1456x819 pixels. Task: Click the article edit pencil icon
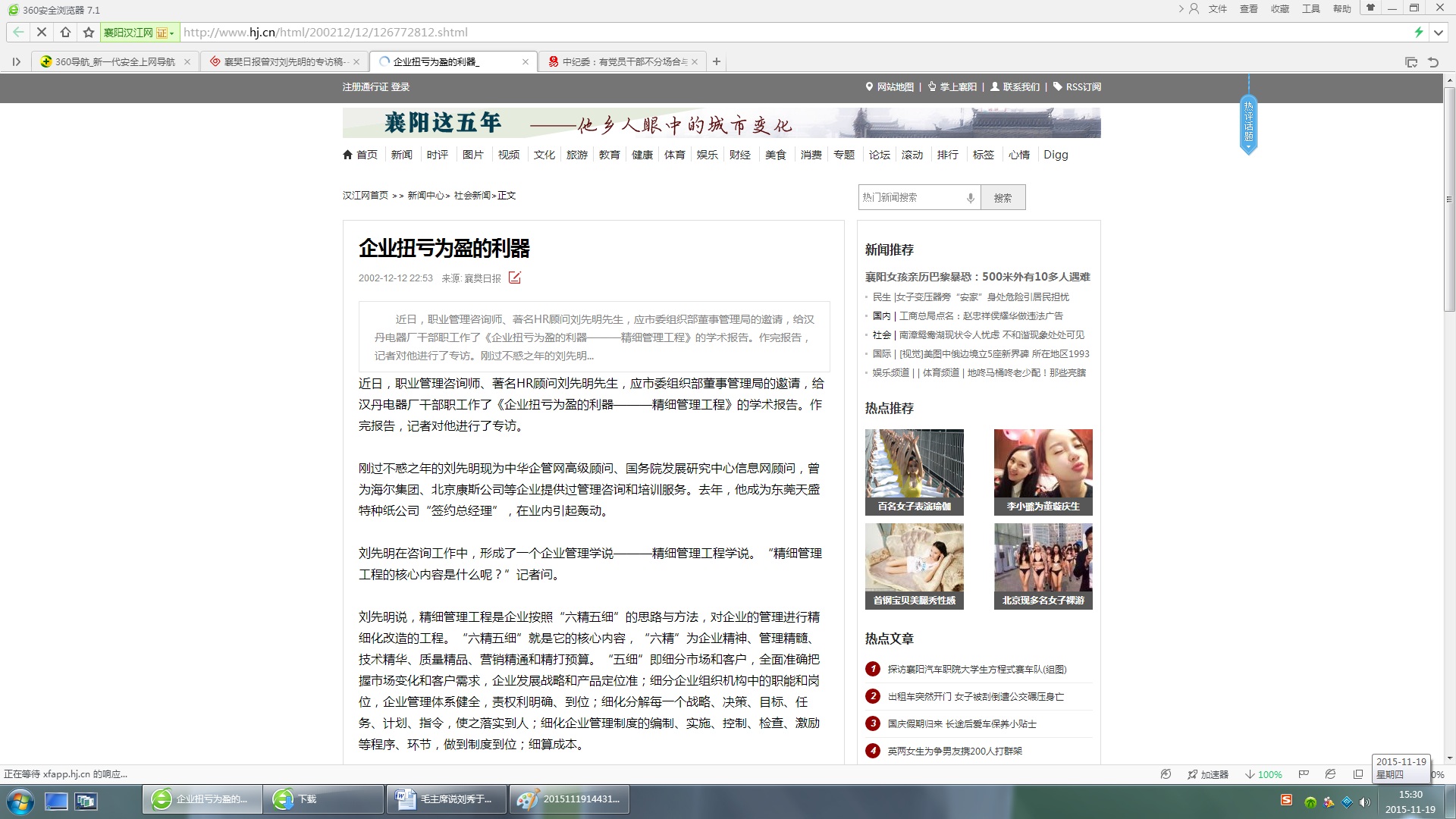click(515, 278)
